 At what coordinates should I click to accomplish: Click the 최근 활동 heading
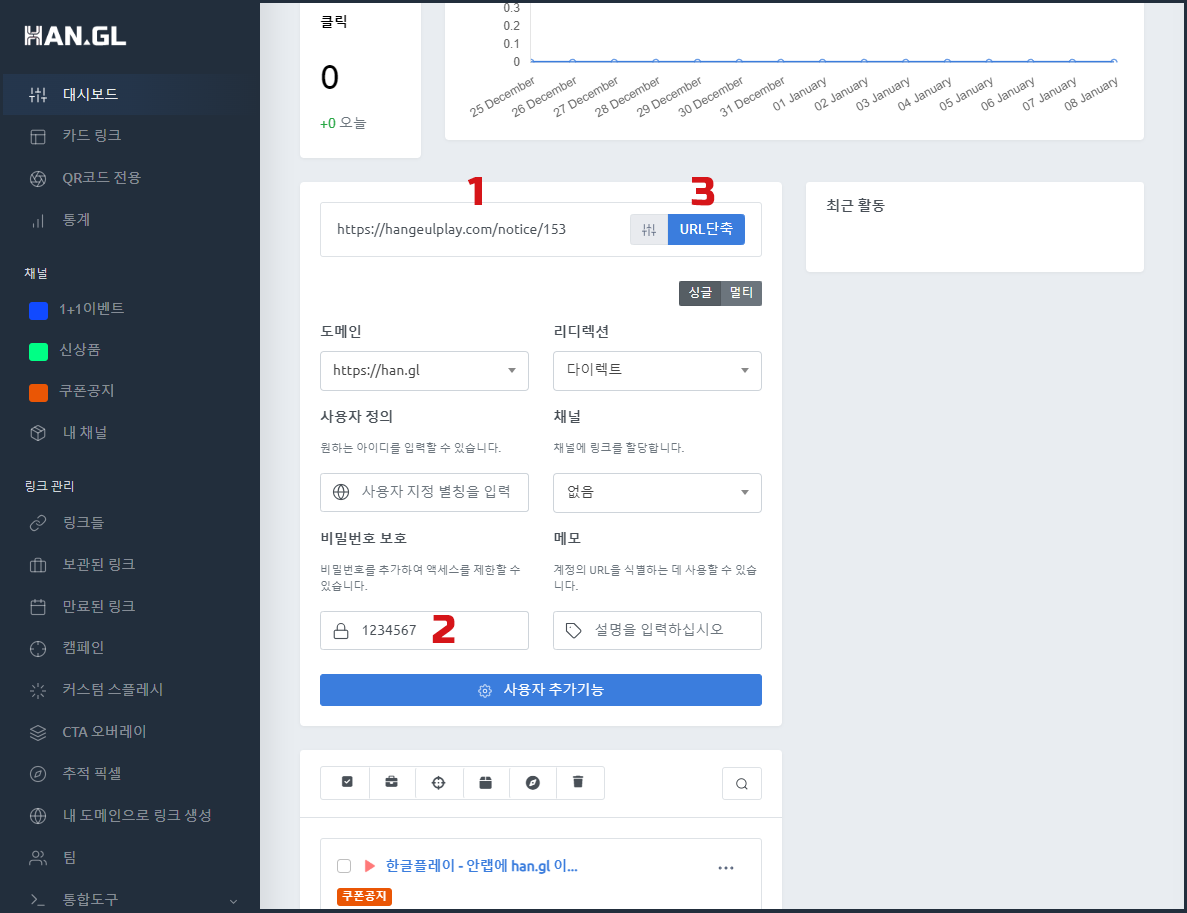point(855,205)
